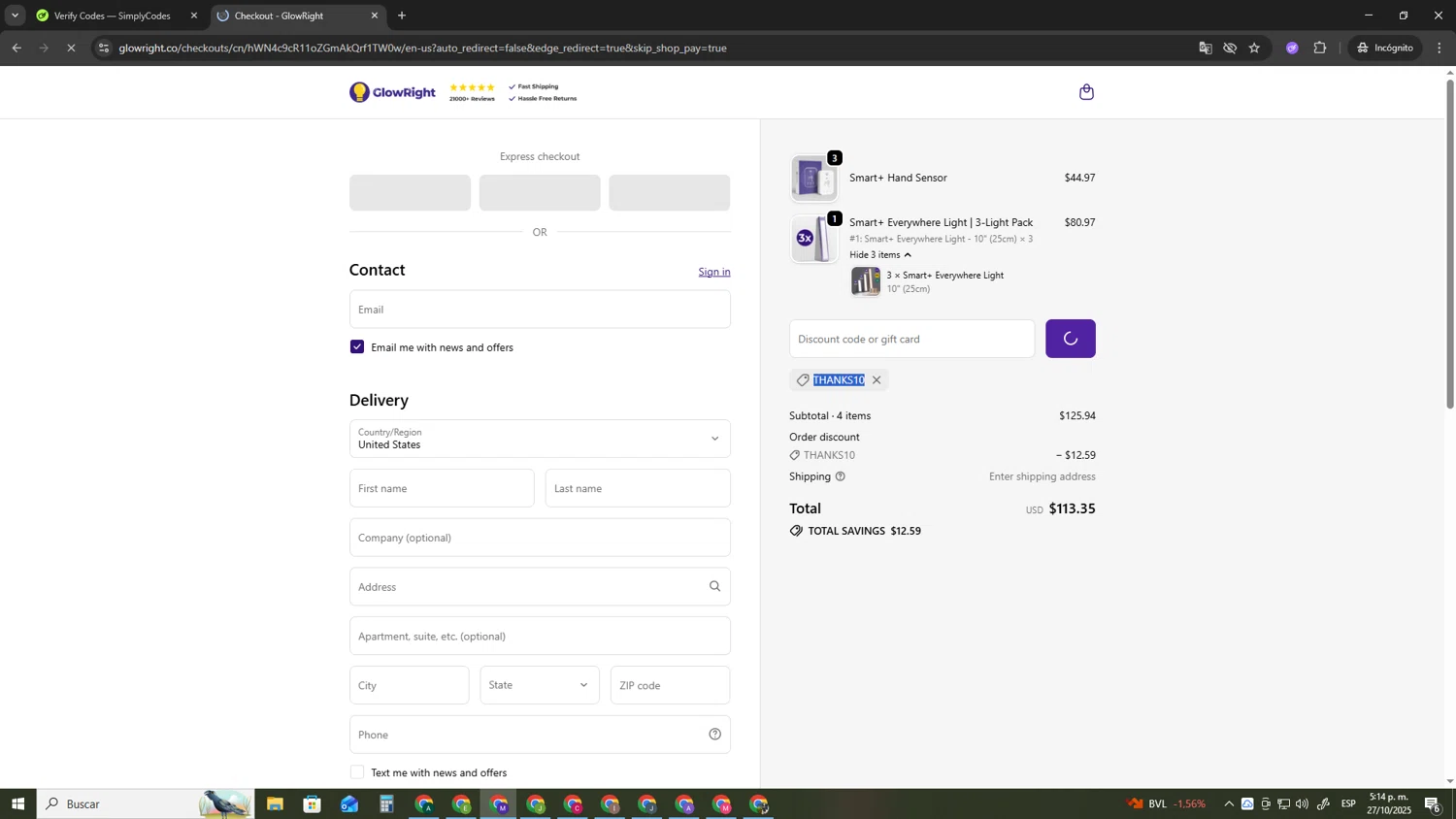Screen dimensions: 1456x819
Task: Click the middle express checkout button
Action: point(540,193)
